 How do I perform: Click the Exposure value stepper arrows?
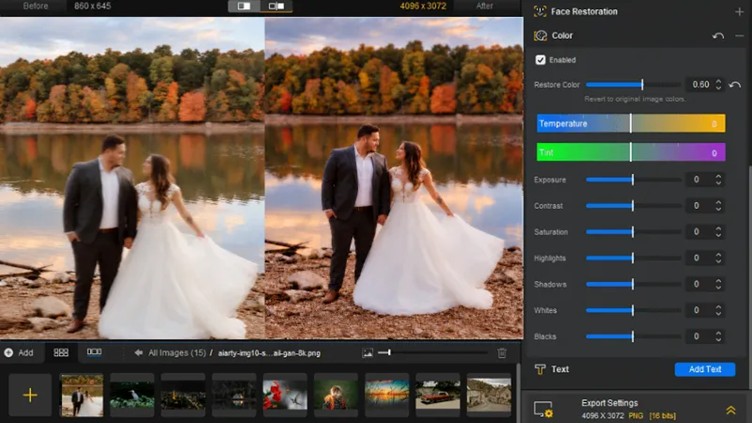[x=718, y=180]
